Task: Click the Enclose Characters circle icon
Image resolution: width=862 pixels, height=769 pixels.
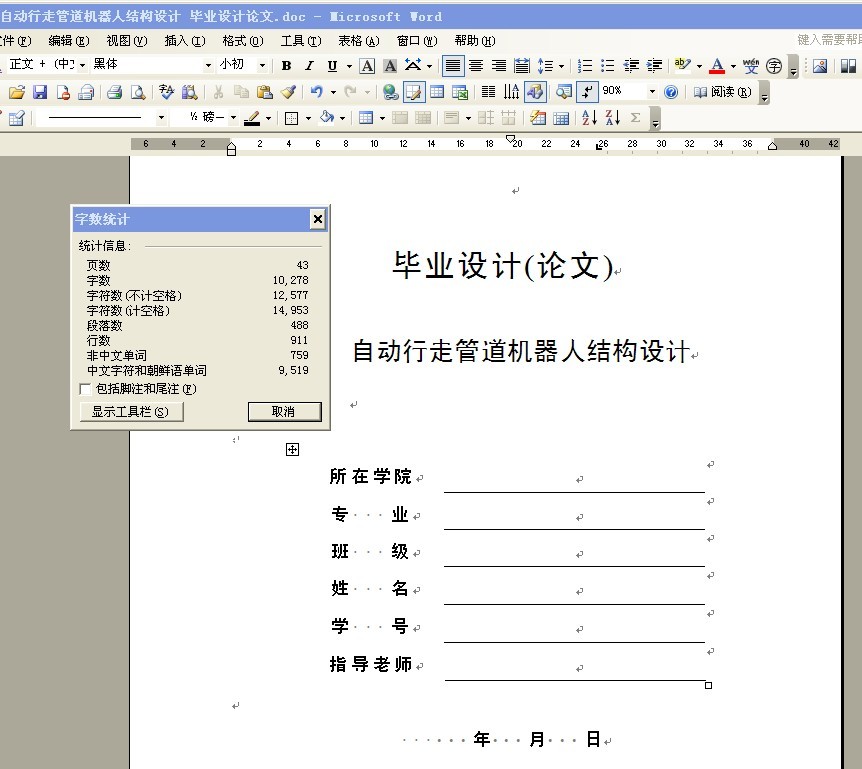Action: tap(774, 66)
